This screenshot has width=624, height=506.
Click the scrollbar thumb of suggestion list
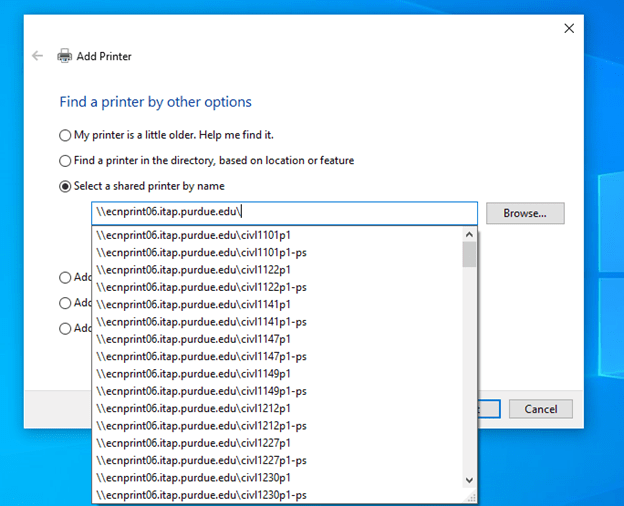[469, 254]
